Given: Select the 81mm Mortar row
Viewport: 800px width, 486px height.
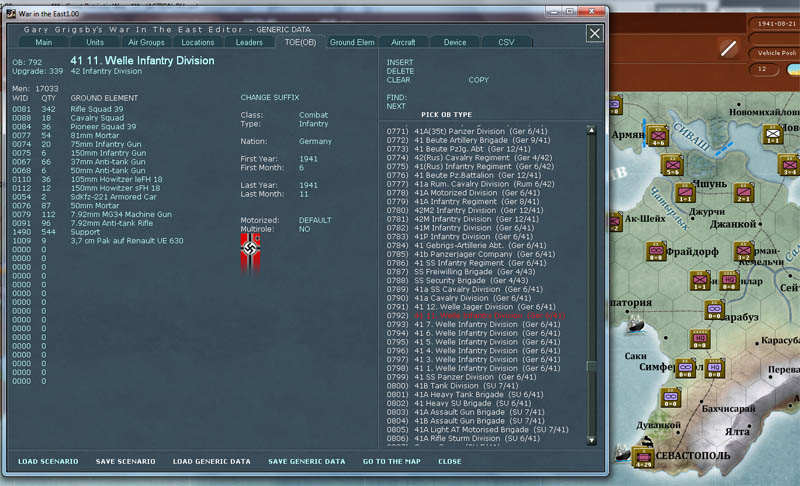Looking at the screenshot, I should 65,136.
